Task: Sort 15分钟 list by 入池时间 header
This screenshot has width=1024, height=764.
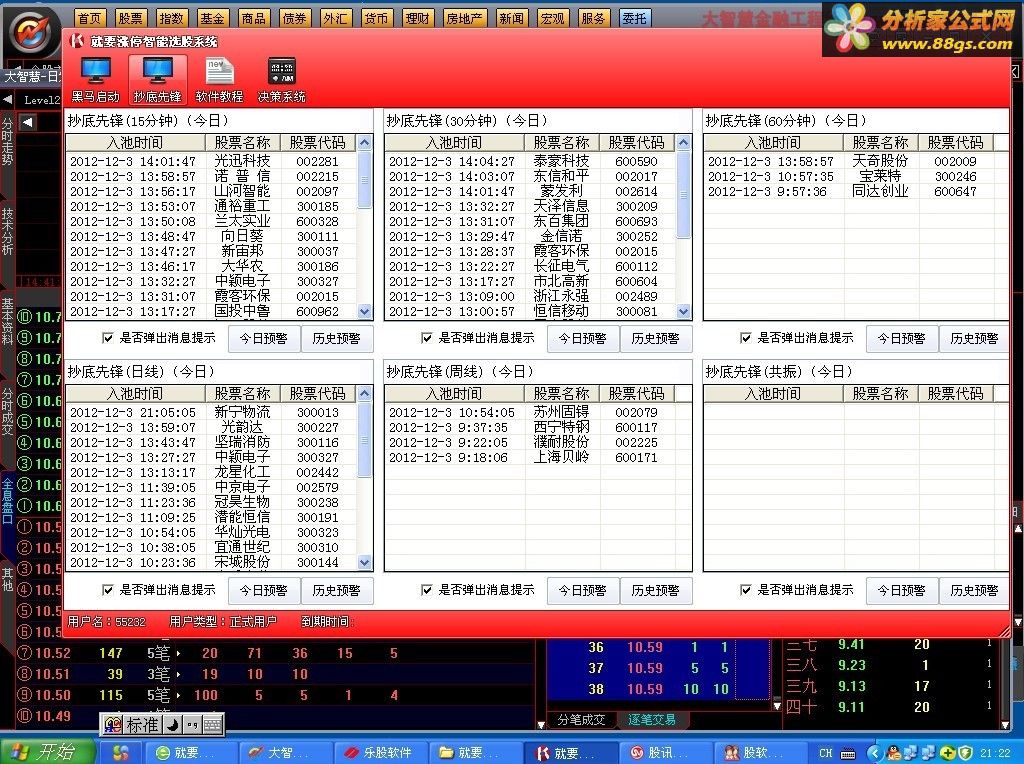Action: click(x=136, y=142)
